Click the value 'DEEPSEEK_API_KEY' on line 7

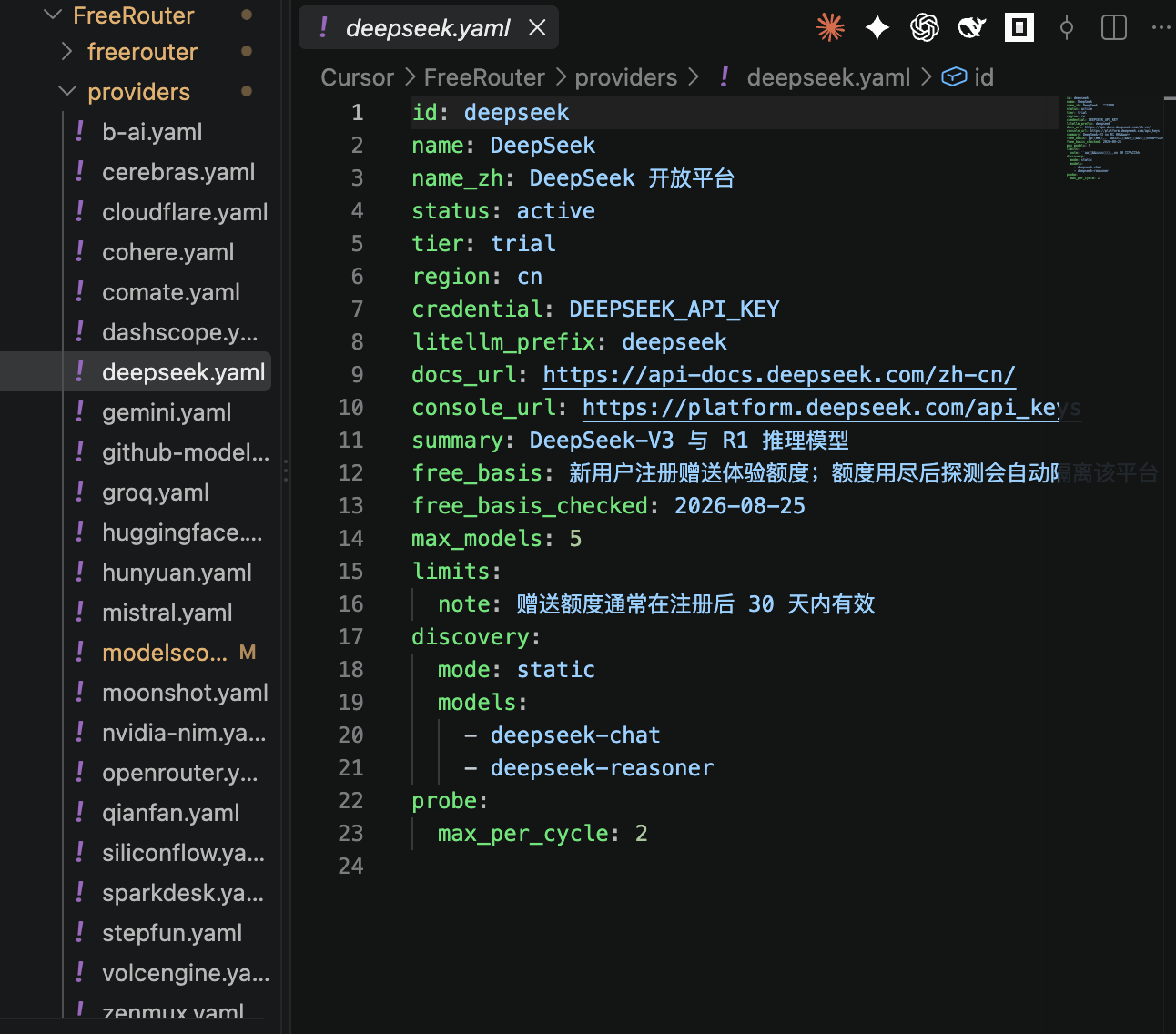(674, 309)
